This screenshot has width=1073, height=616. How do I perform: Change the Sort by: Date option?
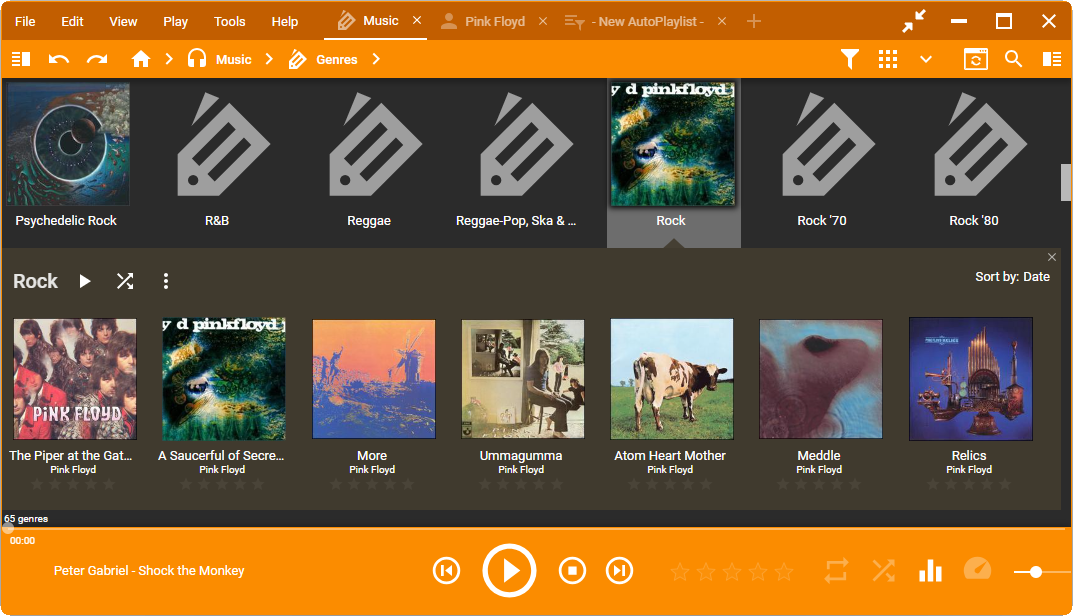tap(1012, 276)
